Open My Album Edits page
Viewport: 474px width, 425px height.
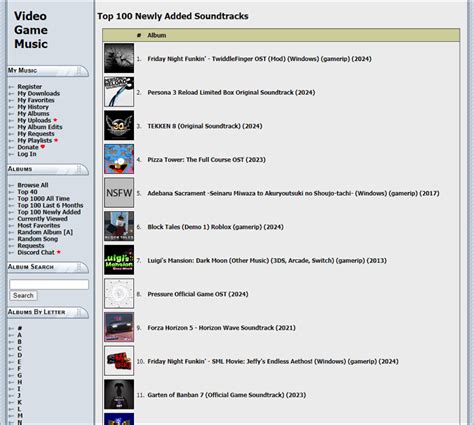click(x=40, y=127)
